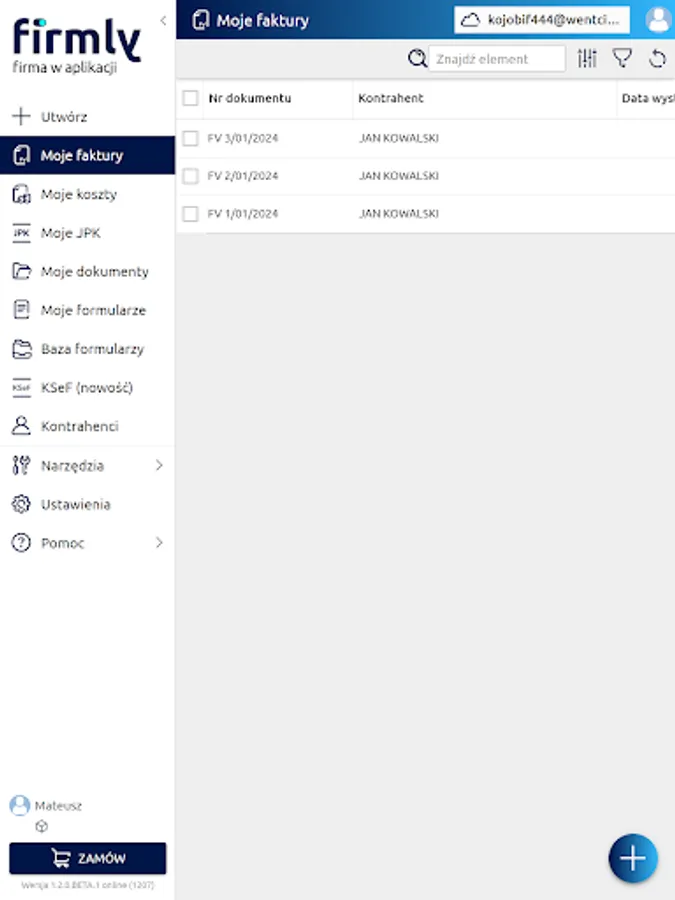Click version text Wersja 1.2.0 BETA.1

(88, 885)
